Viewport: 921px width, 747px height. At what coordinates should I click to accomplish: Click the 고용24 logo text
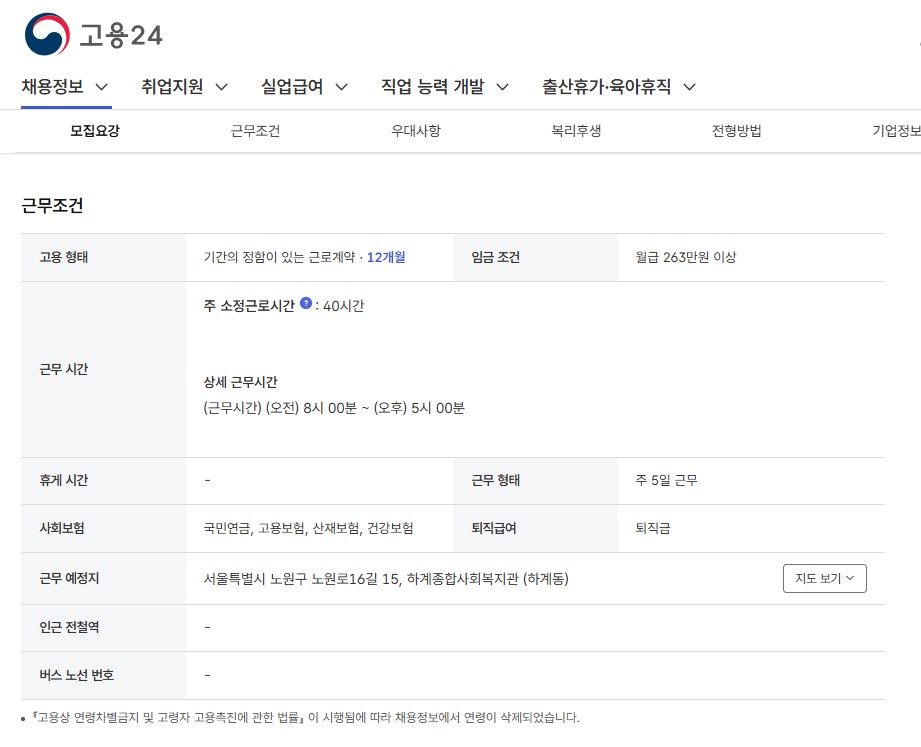(121, 35)
